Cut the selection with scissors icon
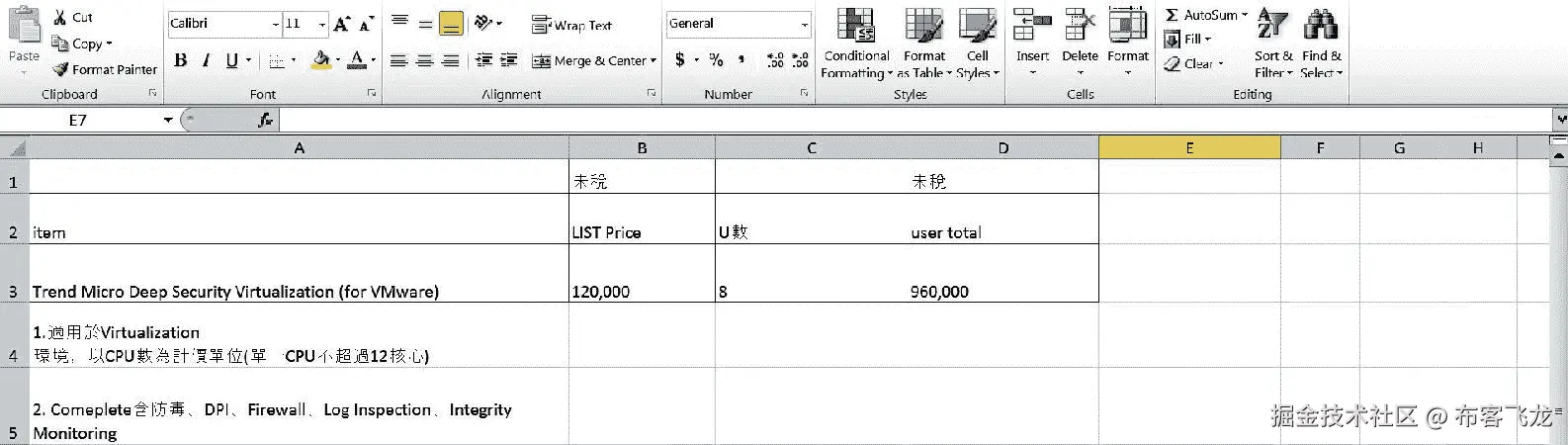This screenshot has width=1568, height=445. [x=60, y=17]
